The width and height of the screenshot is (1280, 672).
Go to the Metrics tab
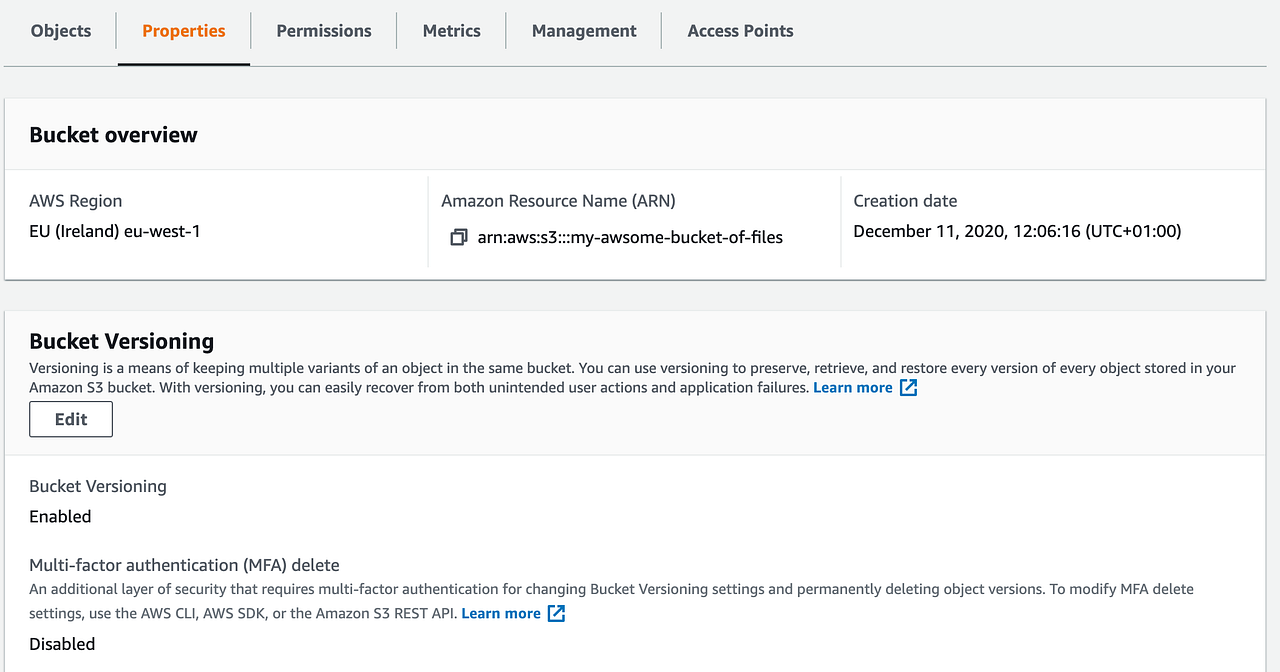click(452, 31)
